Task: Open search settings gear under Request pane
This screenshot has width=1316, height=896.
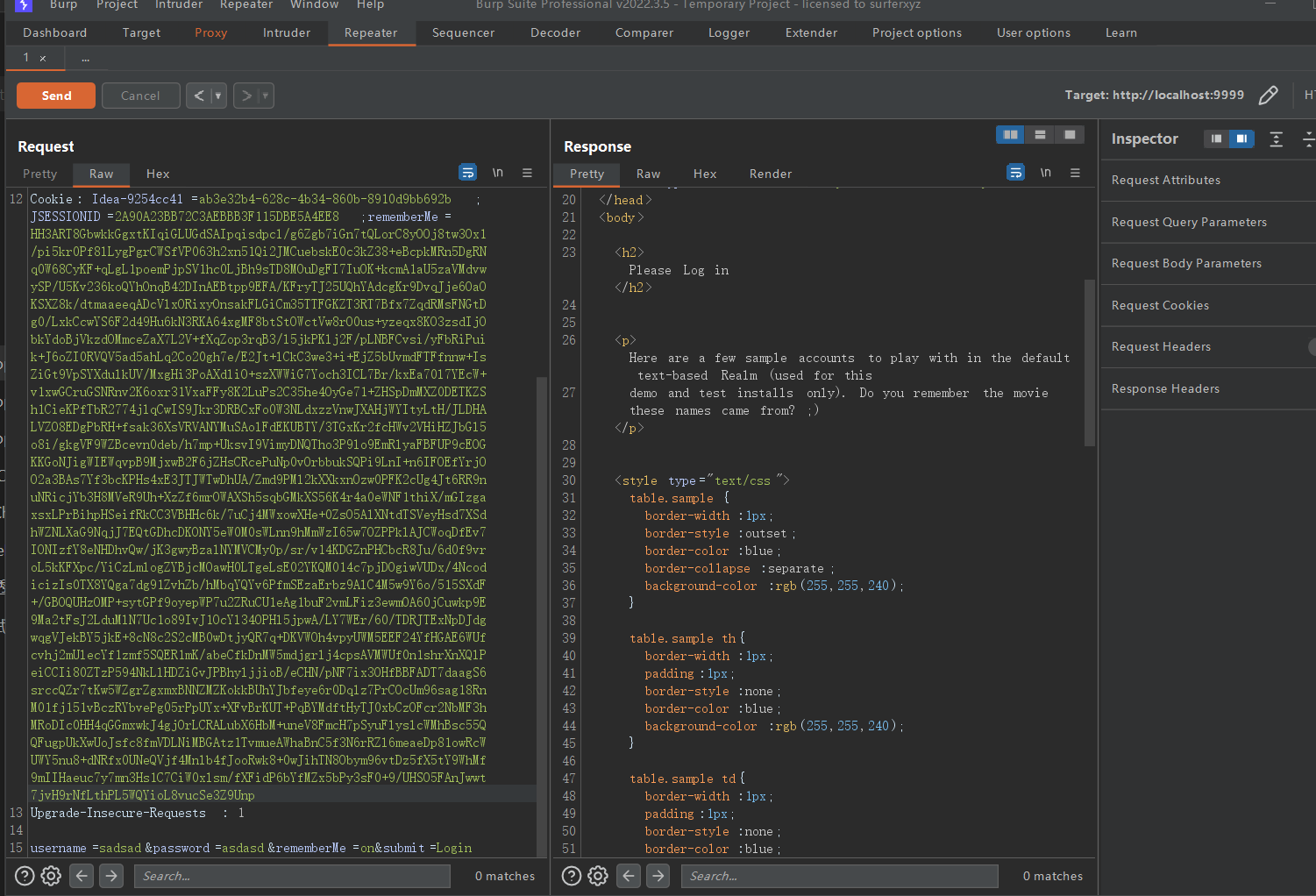Action: coord(51,875)
